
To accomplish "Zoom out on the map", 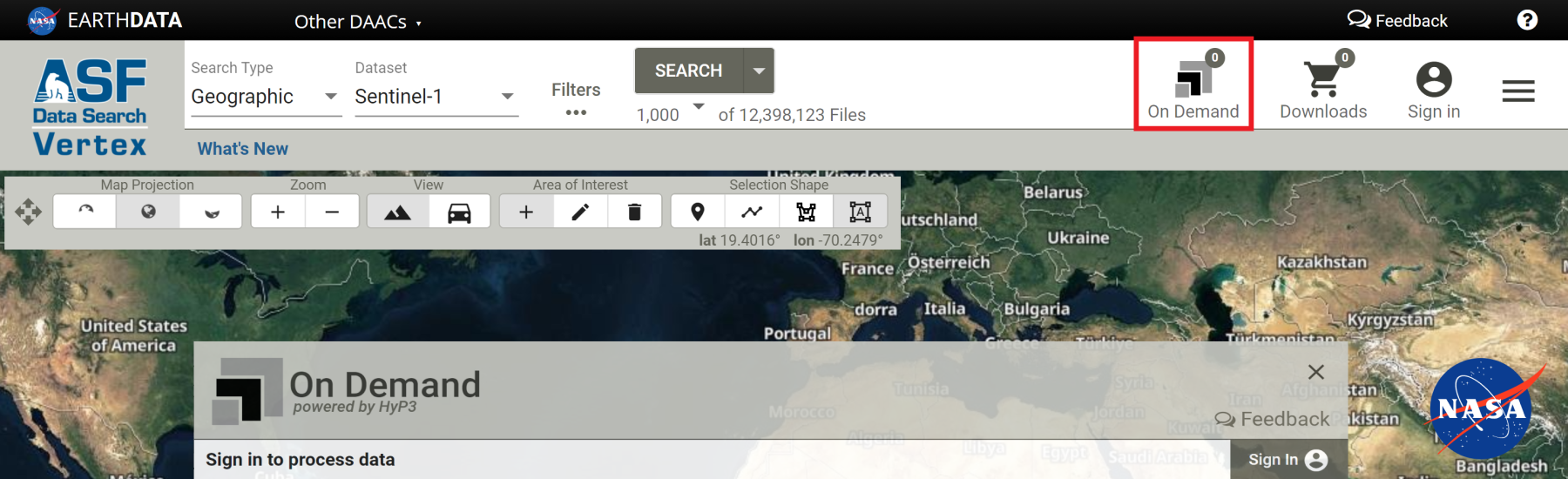I will tap(332, 212).
